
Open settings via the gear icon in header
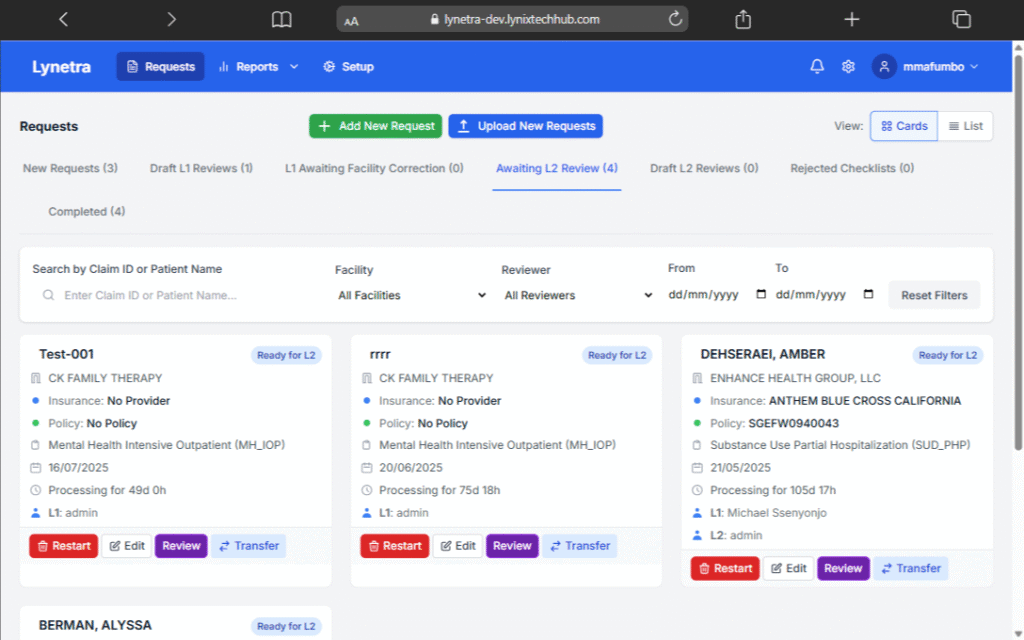(848, 67)
